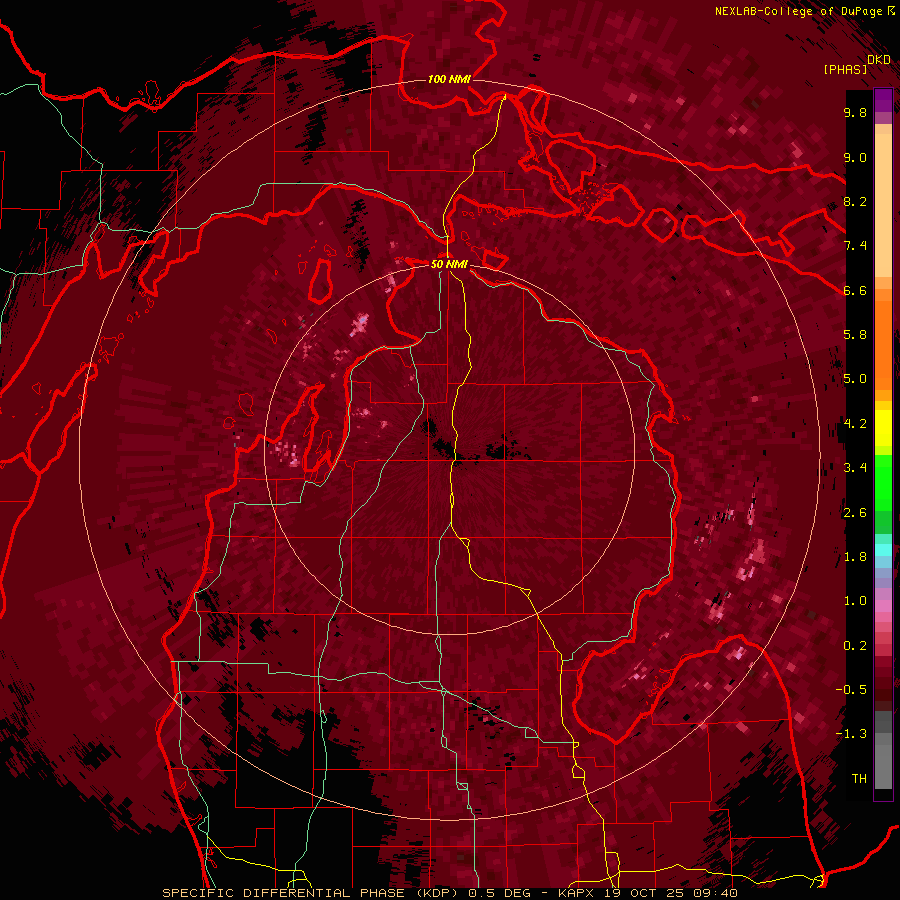Click the orange segment of the color bar
This screenshot has width=900, height=900.
(x=883, y=340)
